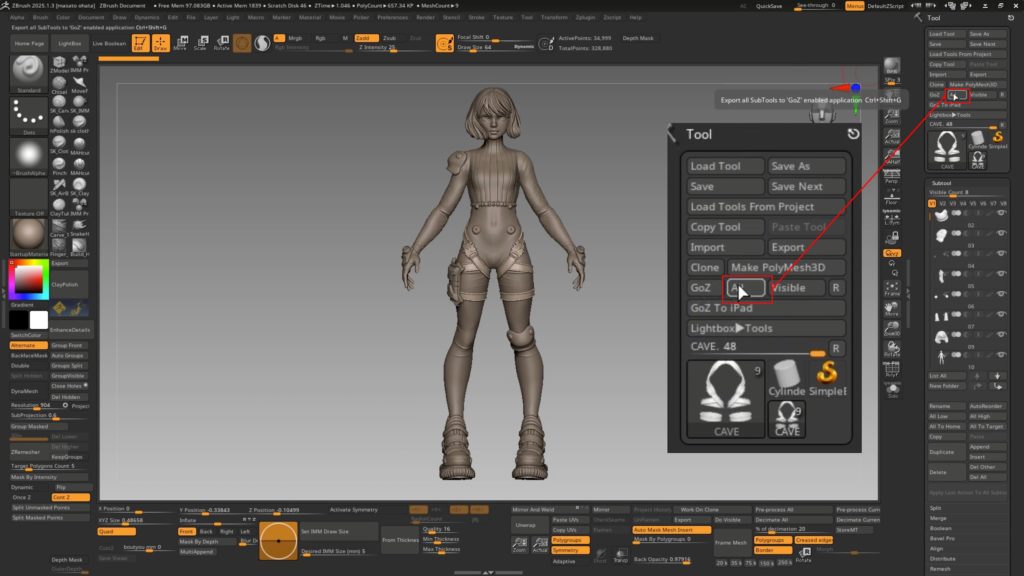Choose the Scale transform icon
Image resolution: width=1024 pixels, height=576 pixels.
[x=200, y=43]
